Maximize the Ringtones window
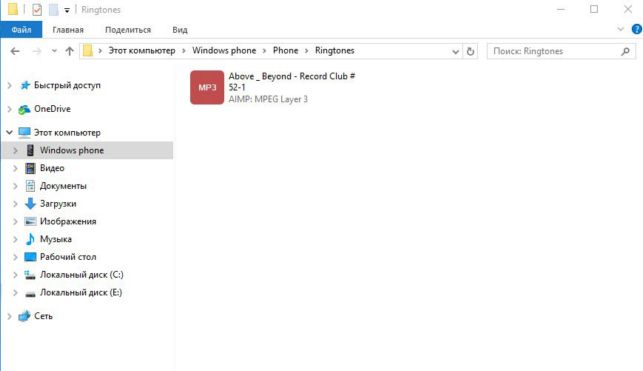643x371 pixels. pos(594,9)
